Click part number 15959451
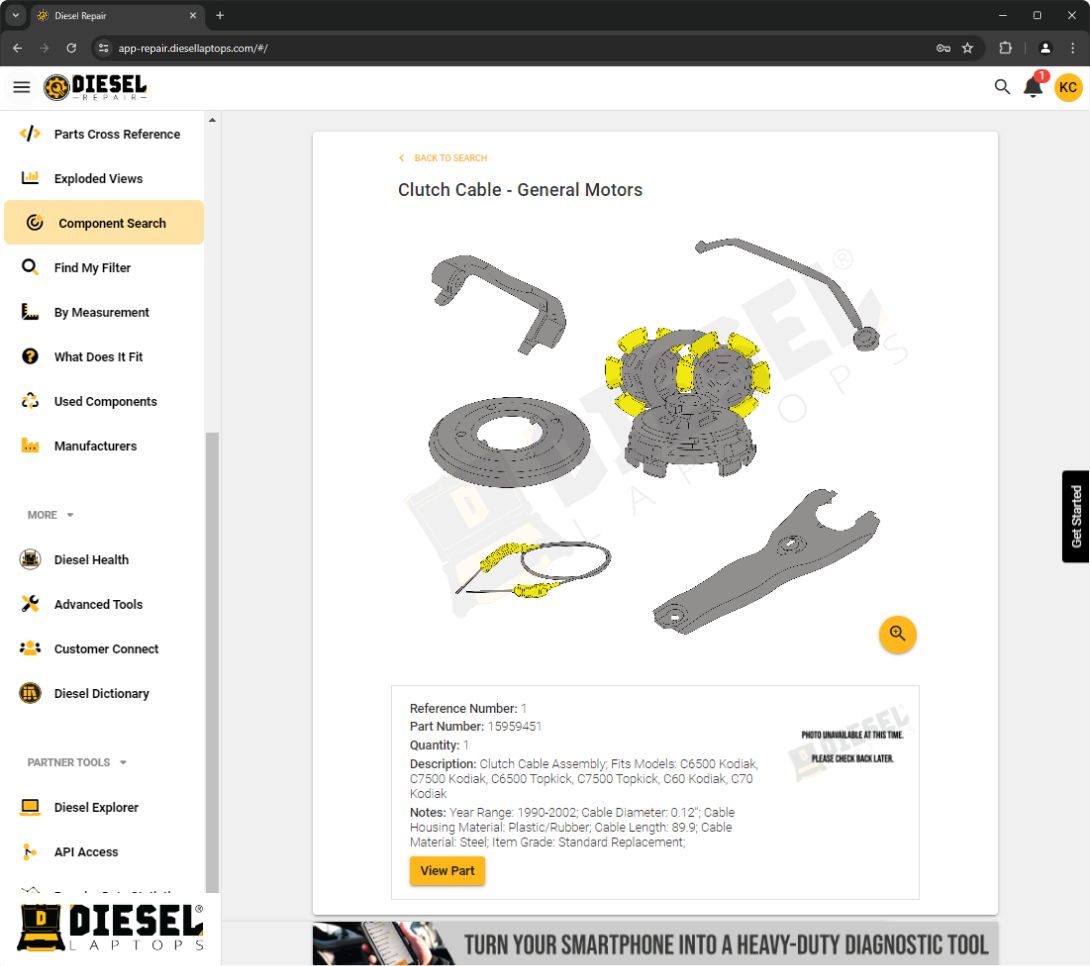Viewport: 1090px width, 966px height. pyautogui.click(x=514, y=726)
